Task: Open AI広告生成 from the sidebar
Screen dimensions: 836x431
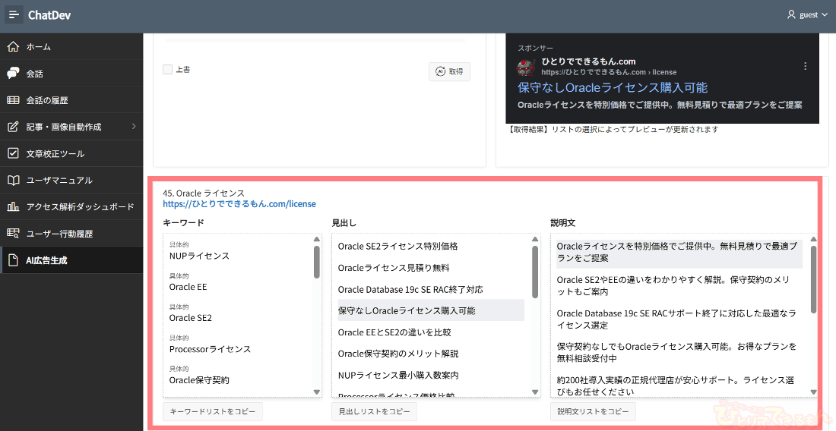Action: [54, 261]
